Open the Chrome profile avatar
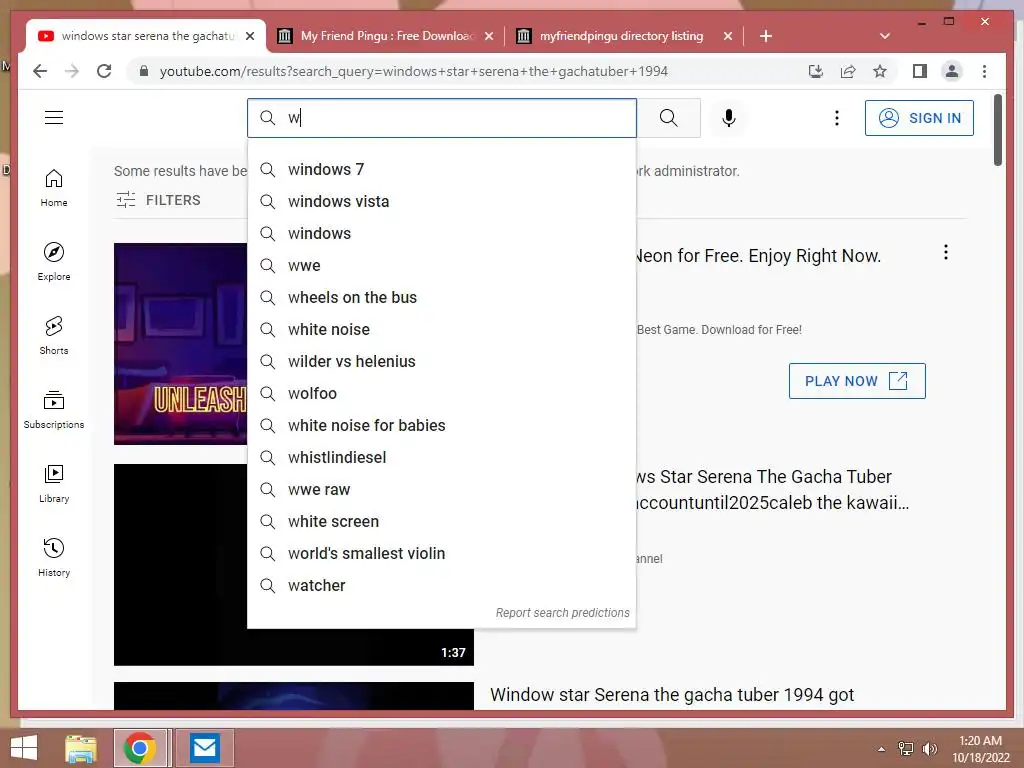 point(952,71)
